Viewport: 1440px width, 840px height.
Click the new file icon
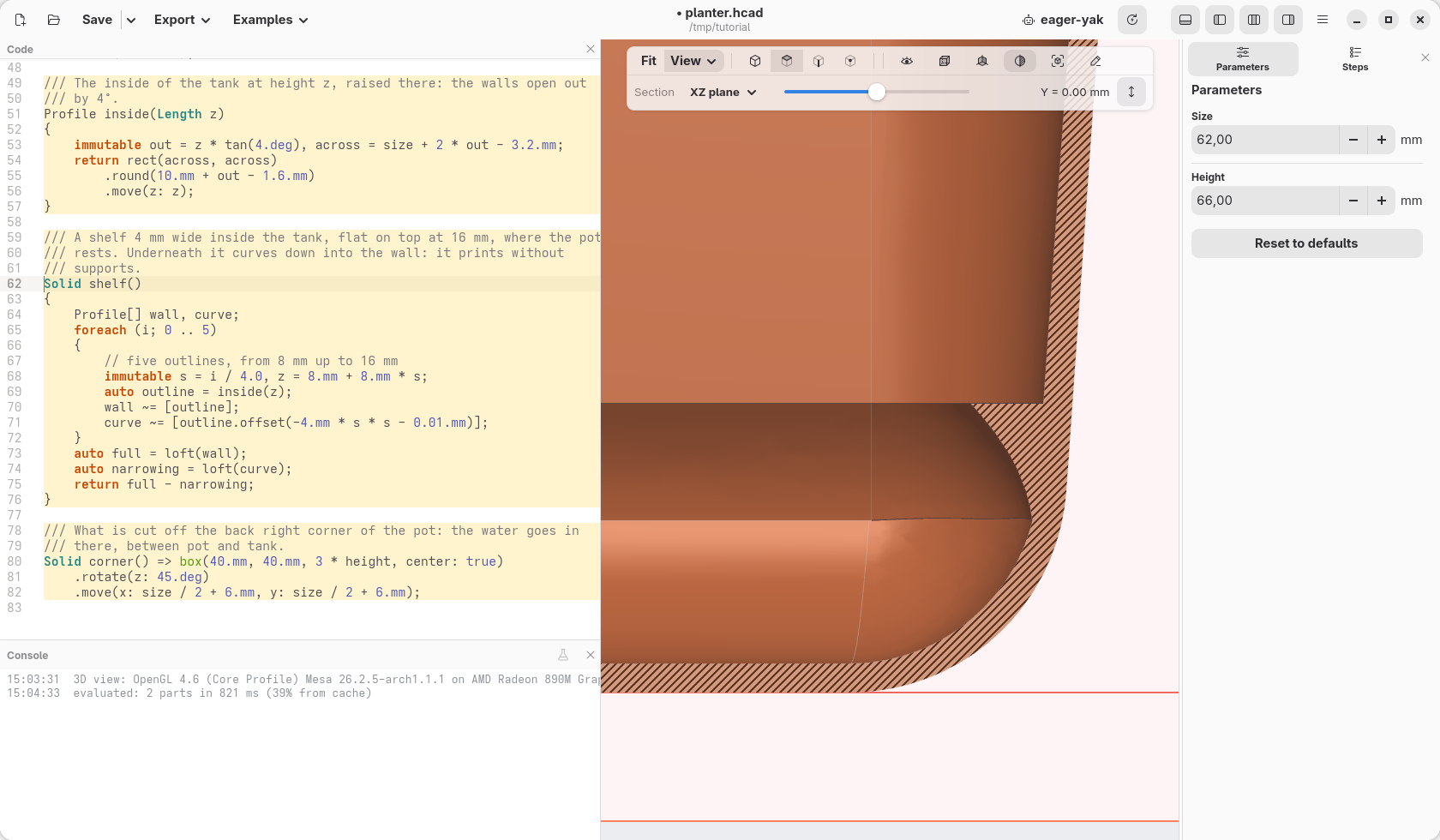pos(21,20)
